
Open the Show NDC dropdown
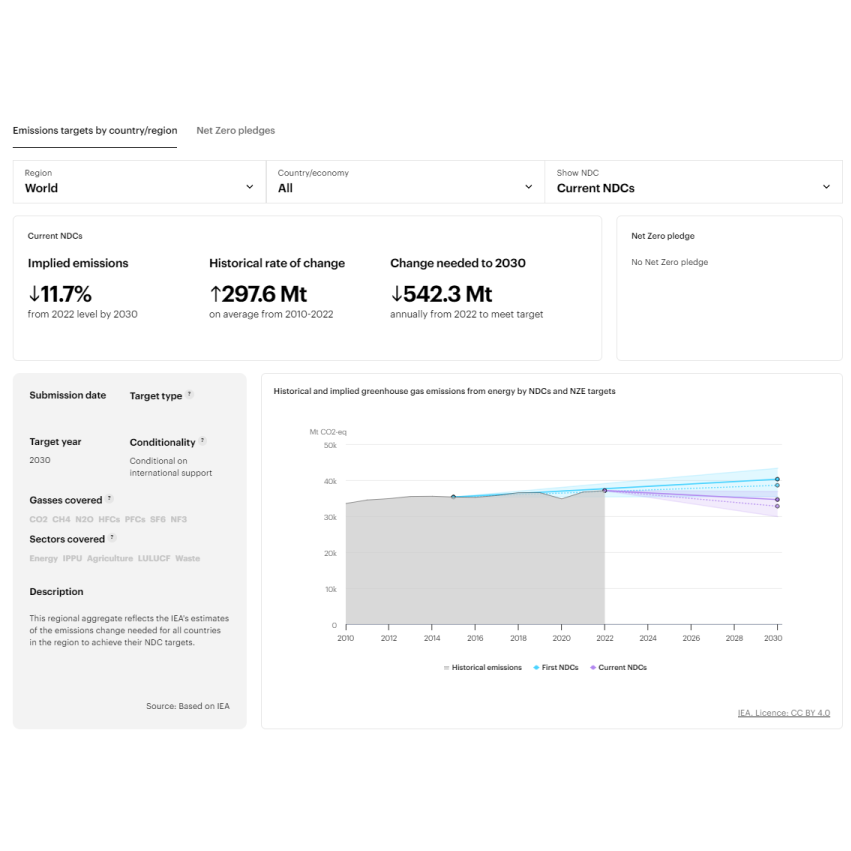click(x=693, y=181)
